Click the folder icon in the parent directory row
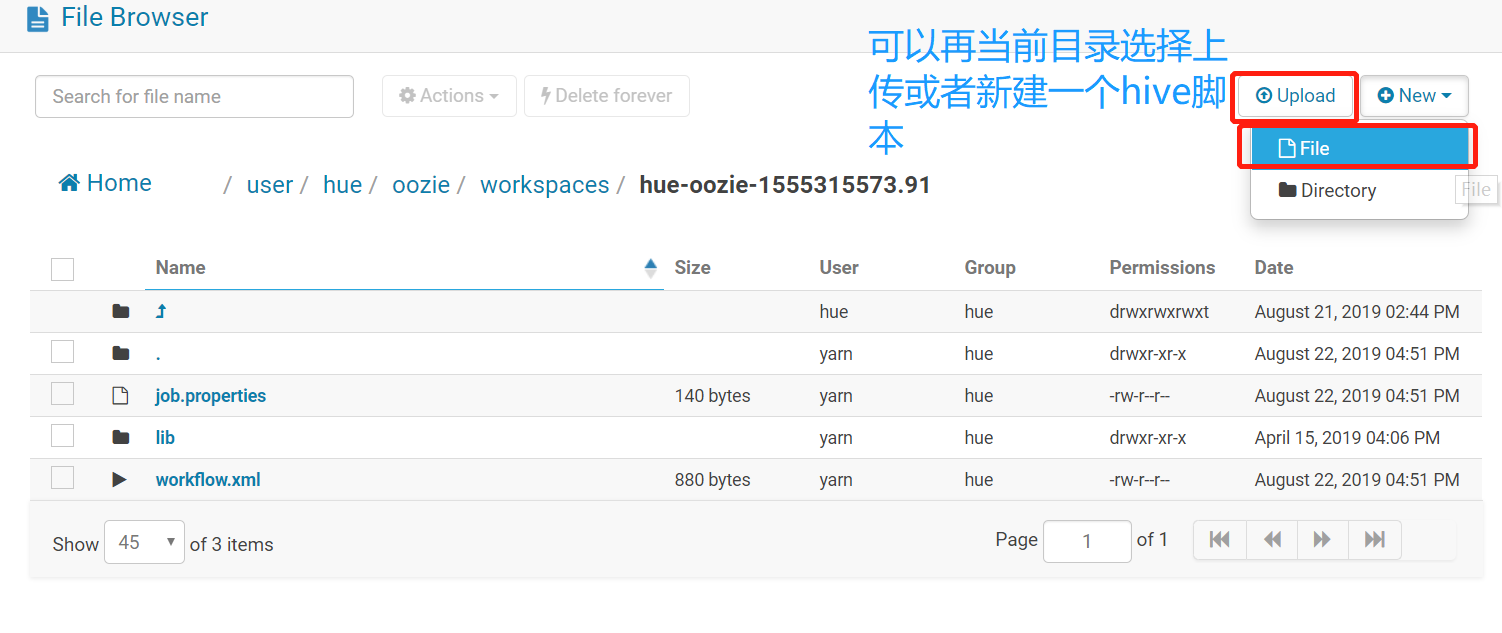Image resolution: width=1502 pixels, height=633 pixels. click(x=121, y=312)
